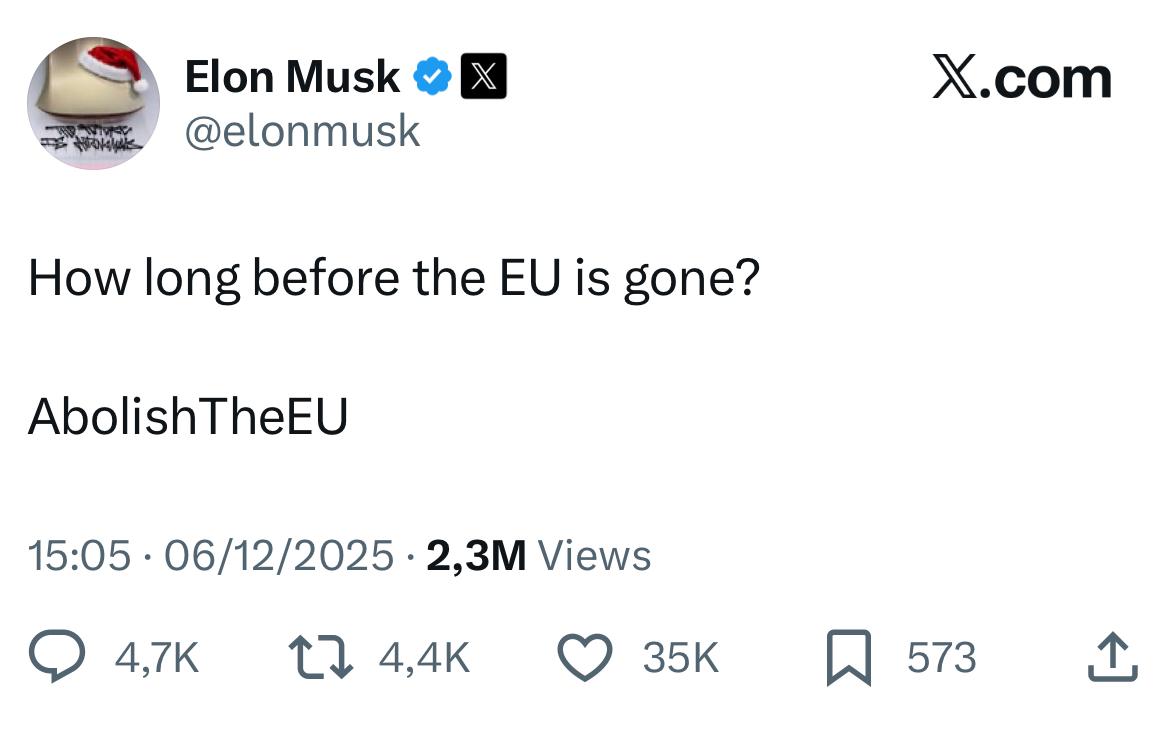Click the tweet text about the EU

[393, 279]
